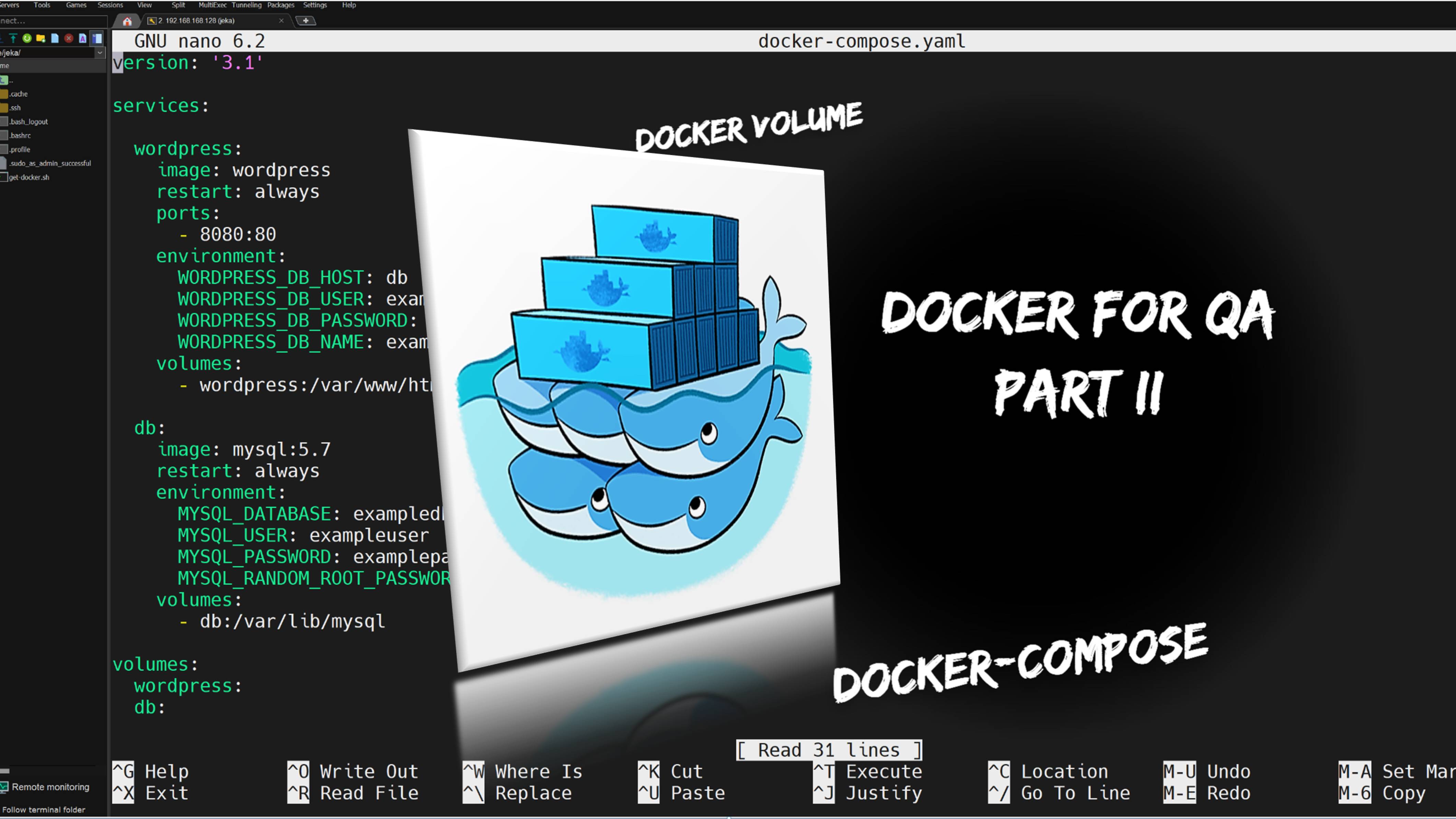Screen dimensions: 1456x819
Task: Select the get-docker.sh file
Action: tap(29, 177)
